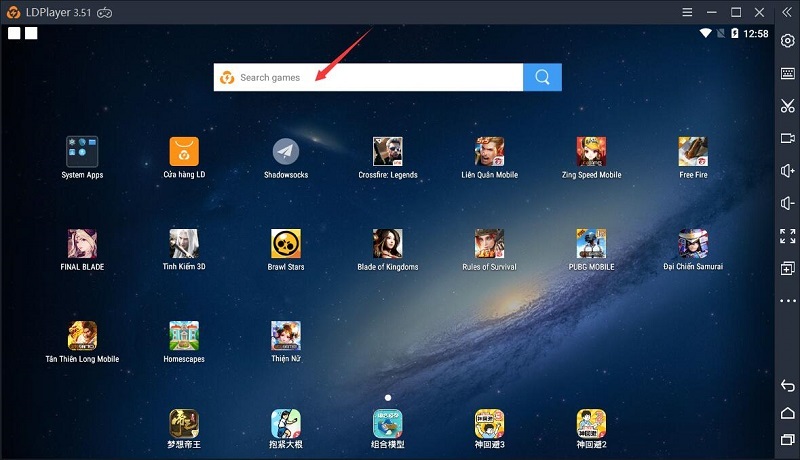The height and width of the screenshot is (460, 800).
Task: Select the home screen page indicator dot
Action: tap(388, 397)
